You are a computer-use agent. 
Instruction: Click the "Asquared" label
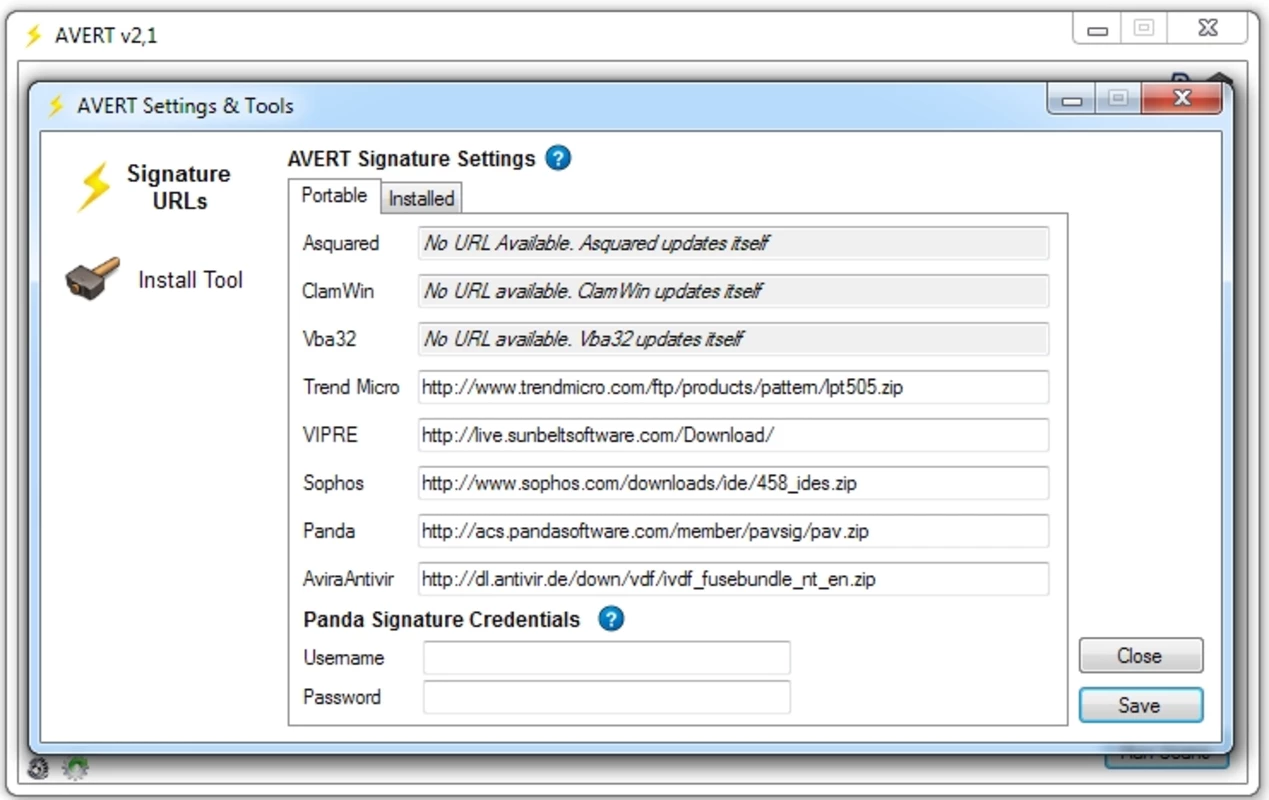tap(341, 243)
